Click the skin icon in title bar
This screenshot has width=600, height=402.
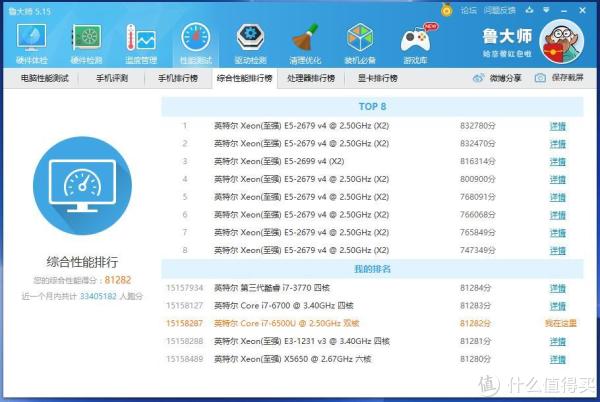[529, 10]
